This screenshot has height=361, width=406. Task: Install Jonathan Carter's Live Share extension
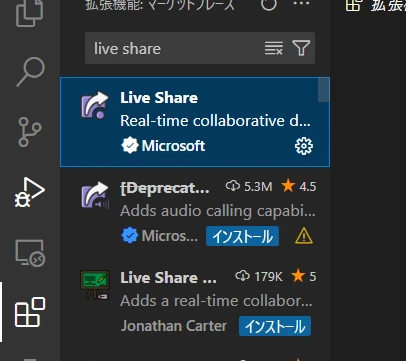(275, 326)
